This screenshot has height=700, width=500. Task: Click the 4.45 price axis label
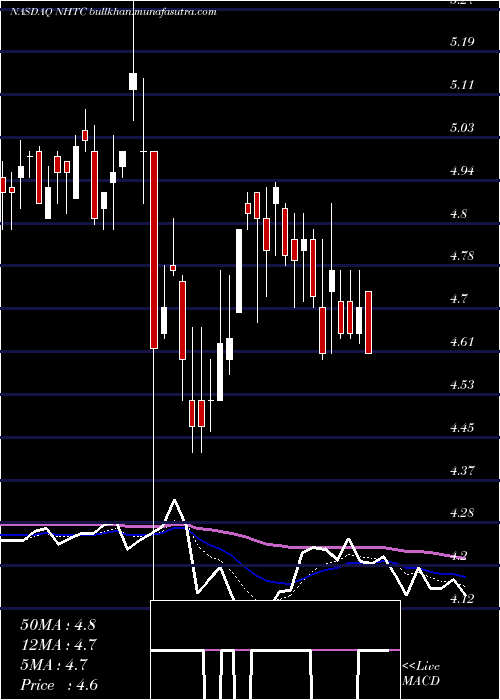coord(462,428)
